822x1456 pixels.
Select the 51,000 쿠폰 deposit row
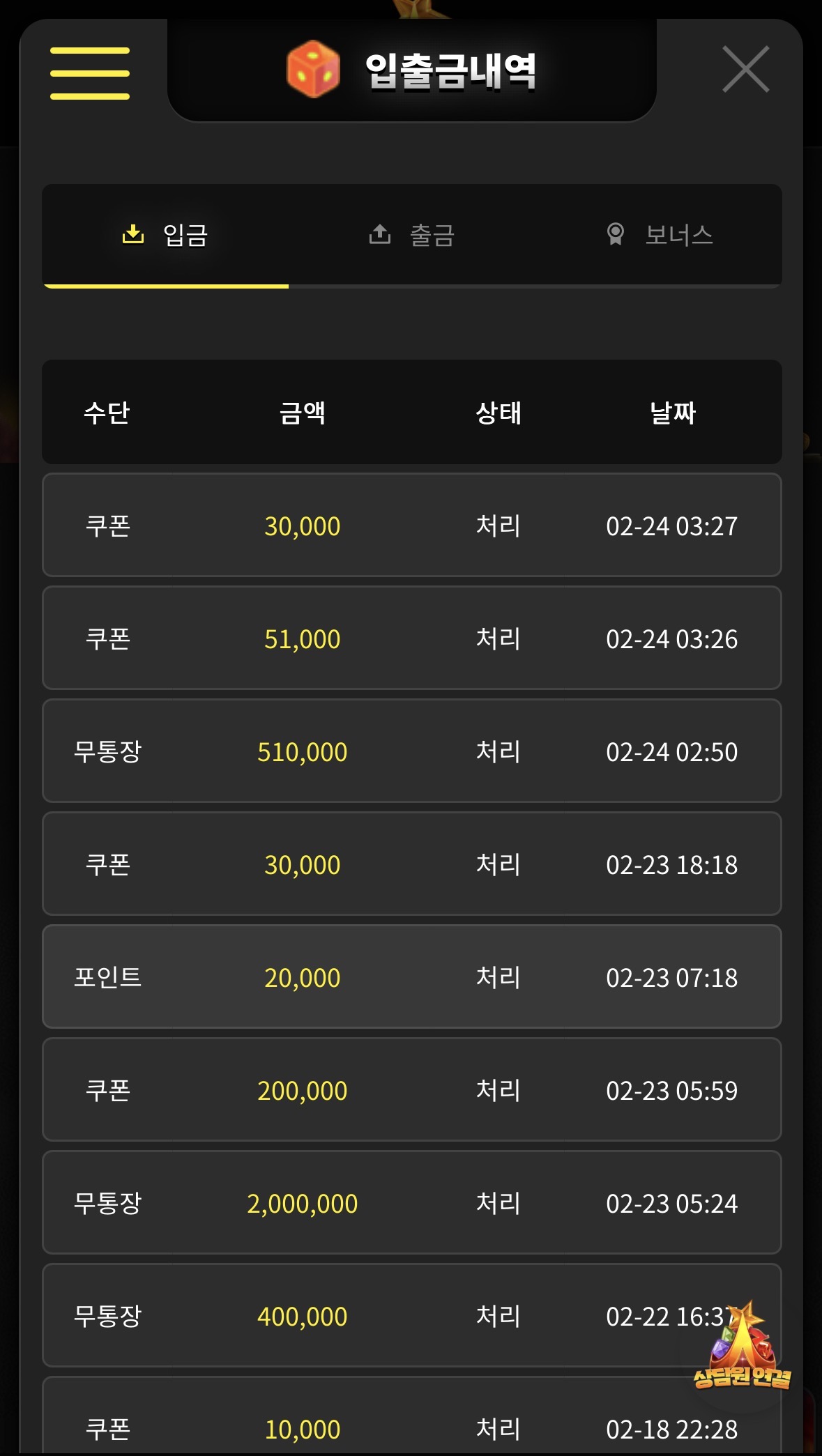coord(411,638)
